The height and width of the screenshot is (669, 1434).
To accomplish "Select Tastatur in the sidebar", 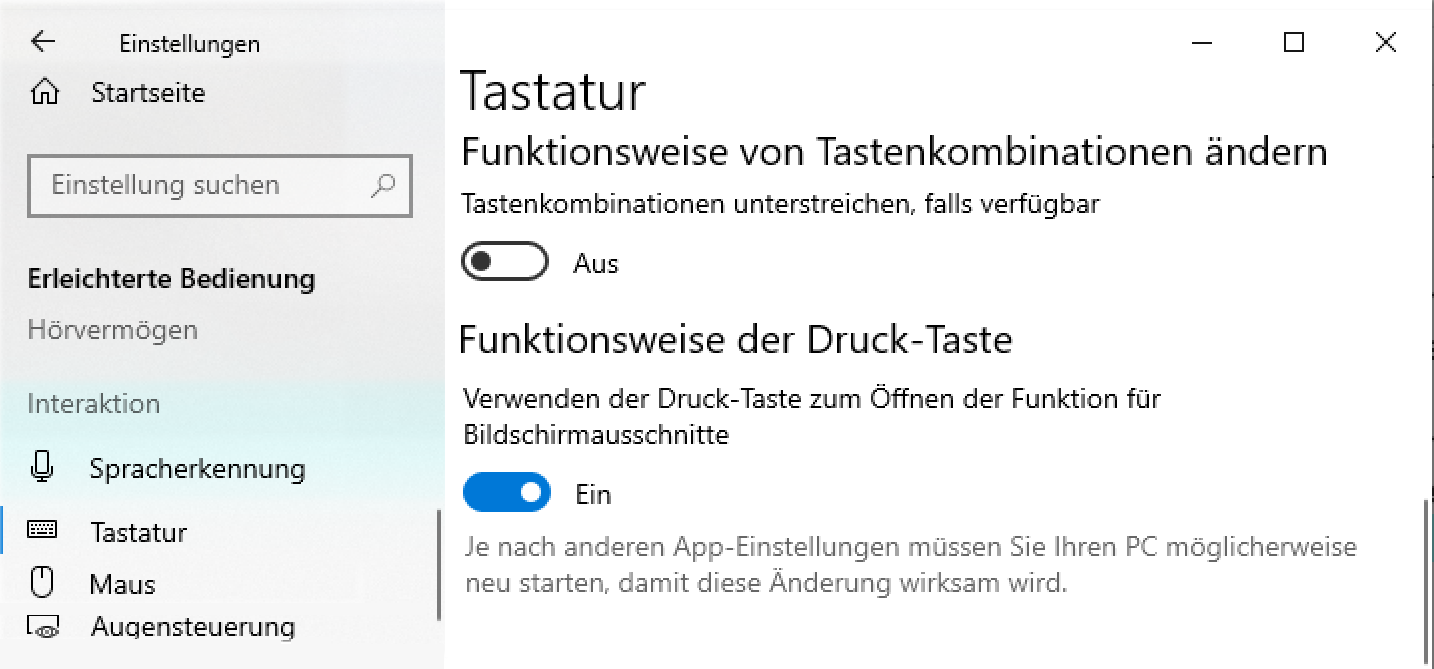I will [139, 532].
